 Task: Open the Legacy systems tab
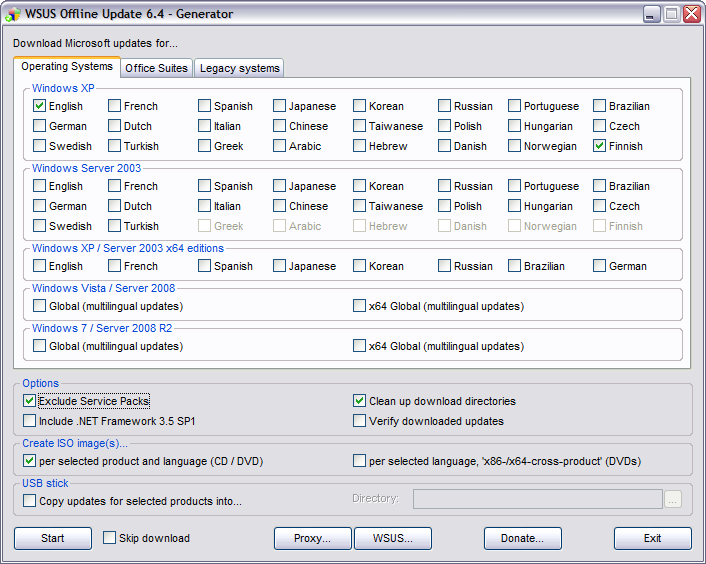click(240, 68)
